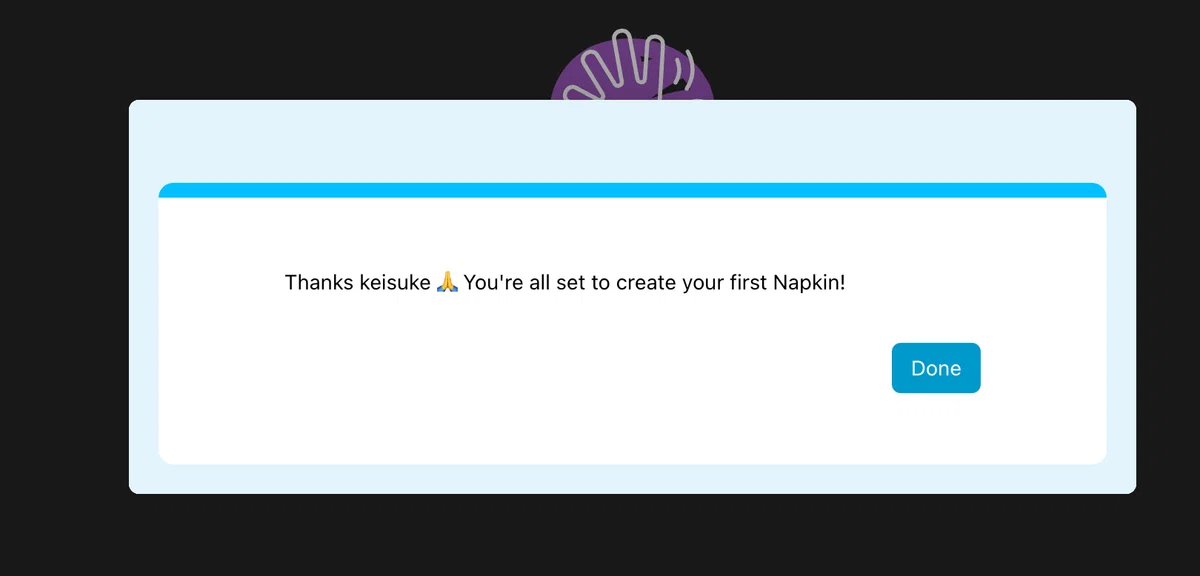Click the bright blue progress bar
This screenshot has width=1200, height=576.
click(x=632, y=190)
